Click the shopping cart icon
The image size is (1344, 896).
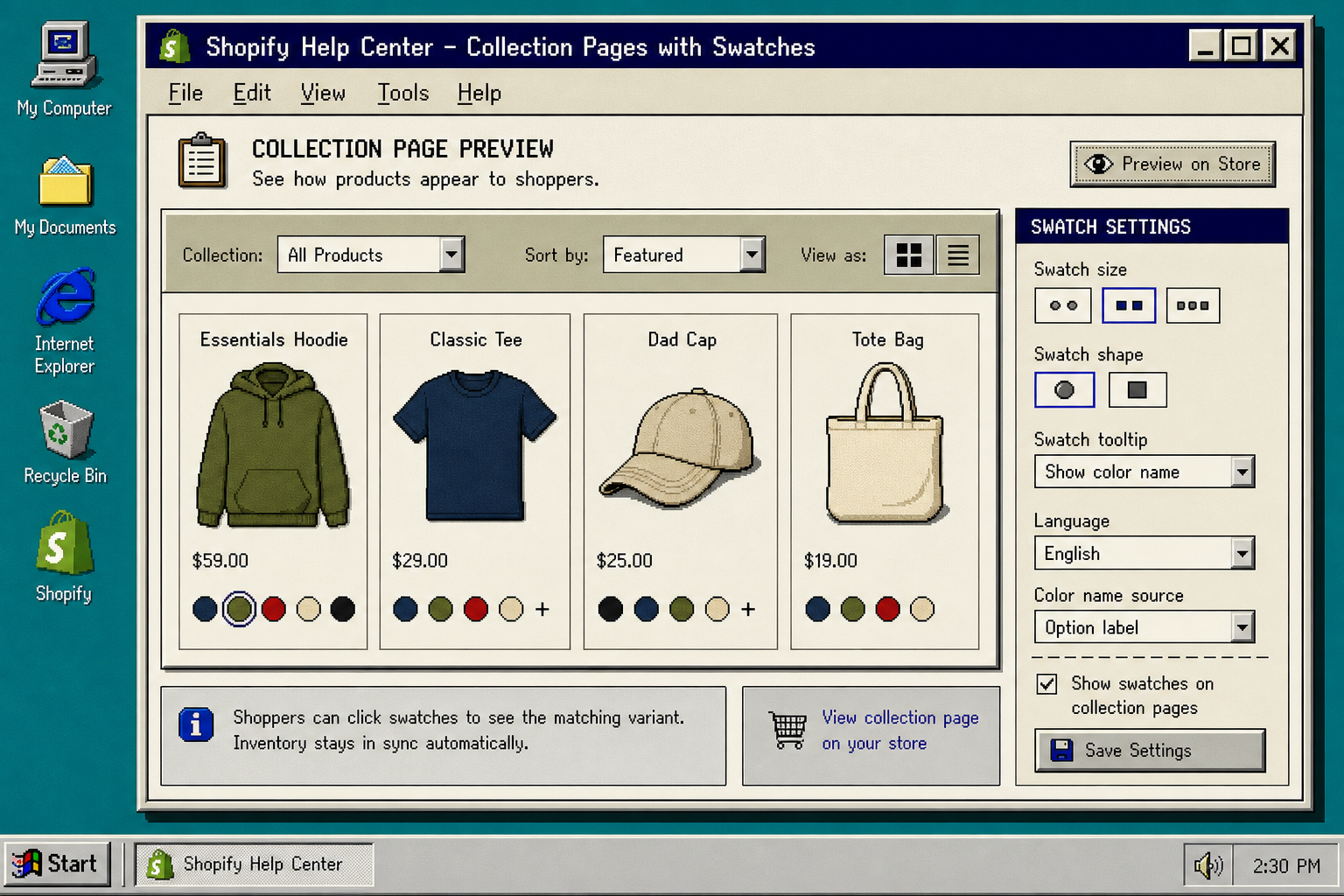pos(788,730)
